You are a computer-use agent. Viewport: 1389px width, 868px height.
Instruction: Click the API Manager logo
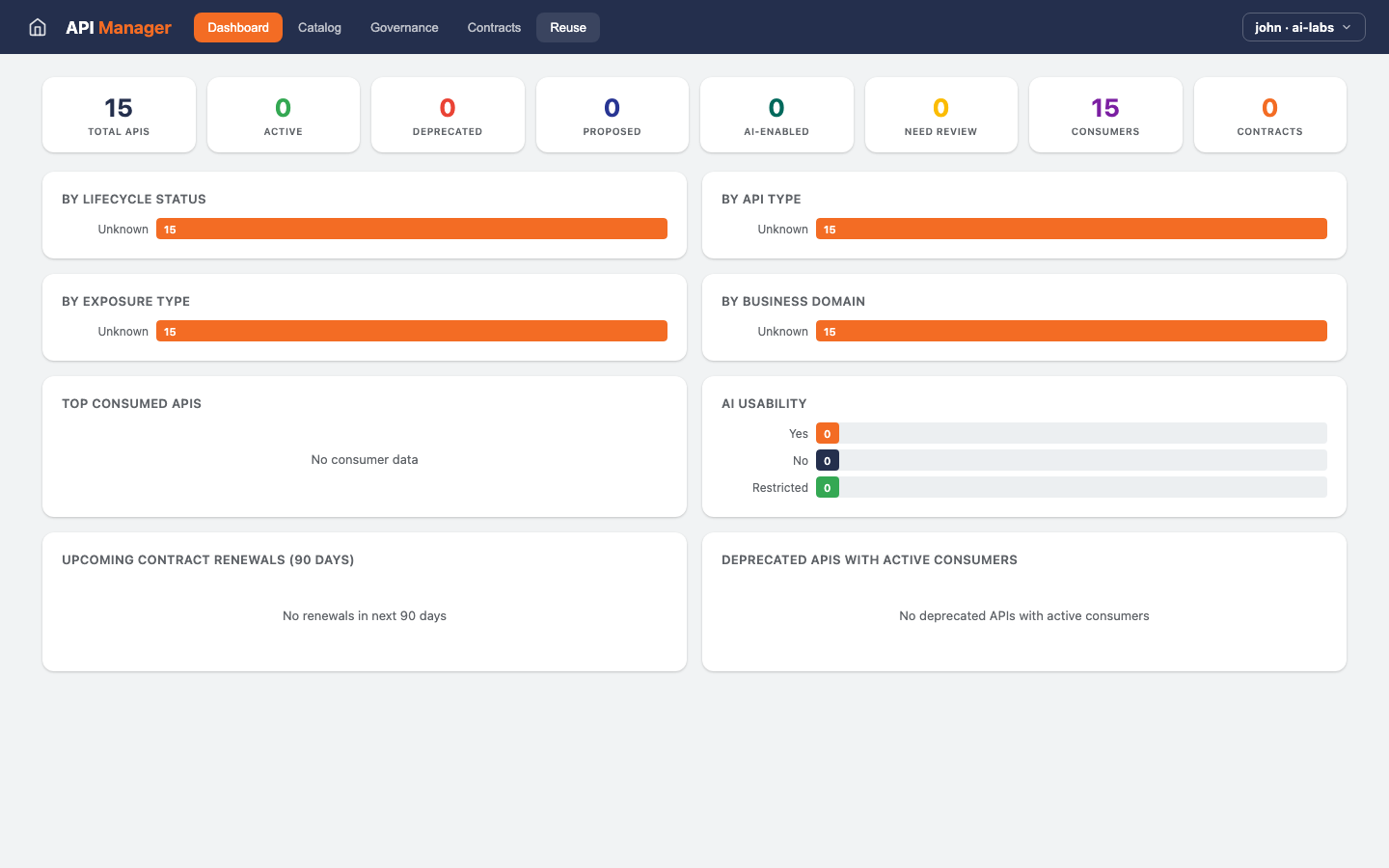[x=118, y=27]
